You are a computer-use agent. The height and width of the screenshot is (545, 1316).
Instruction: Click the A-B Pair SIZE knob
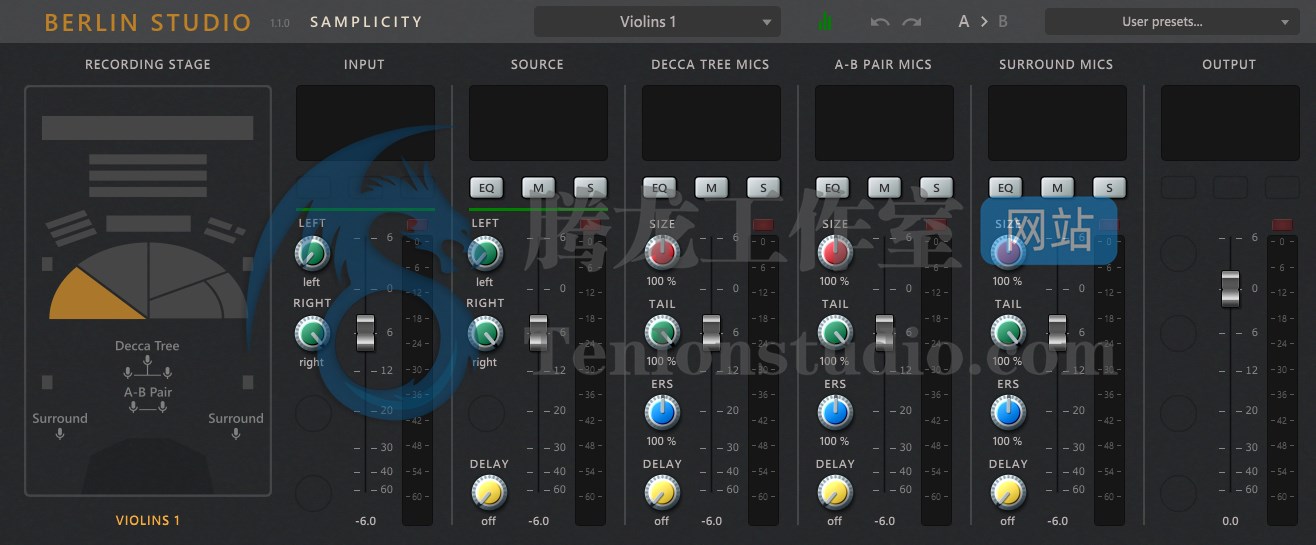[x=834, y=253]
